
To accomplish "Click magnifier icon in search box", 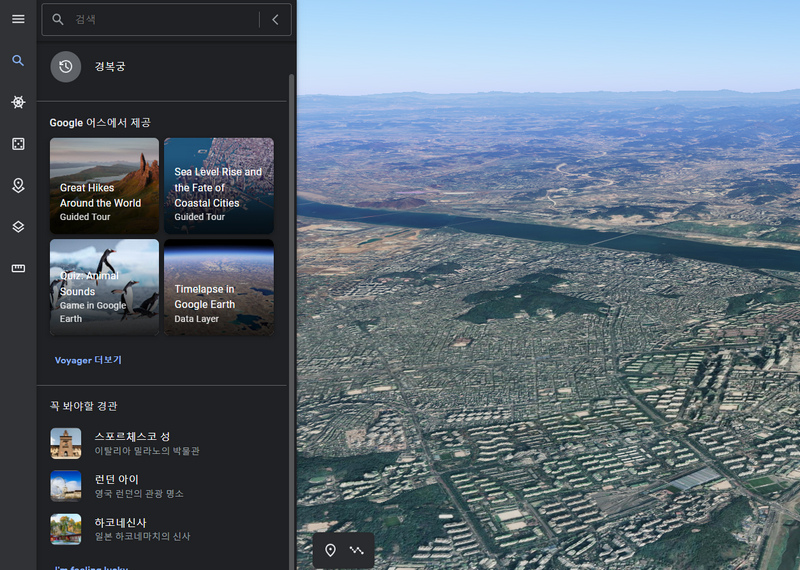I will 58,19.
